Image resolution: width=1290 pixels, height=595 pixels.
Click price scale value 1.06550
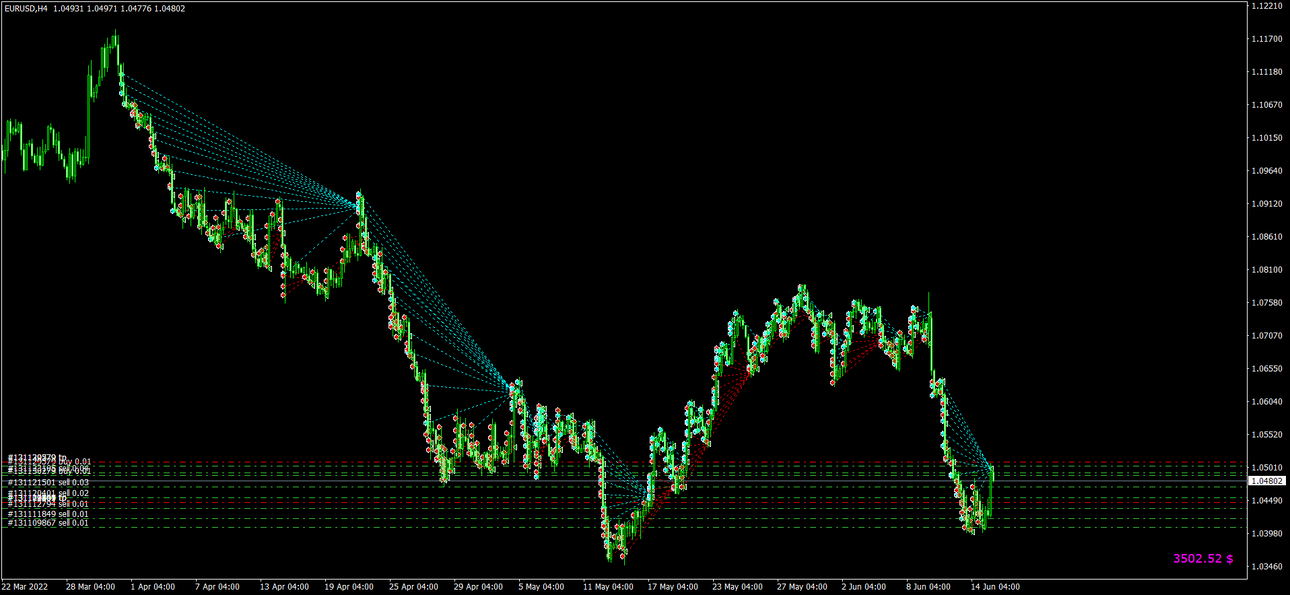(x=1267, y=368)
